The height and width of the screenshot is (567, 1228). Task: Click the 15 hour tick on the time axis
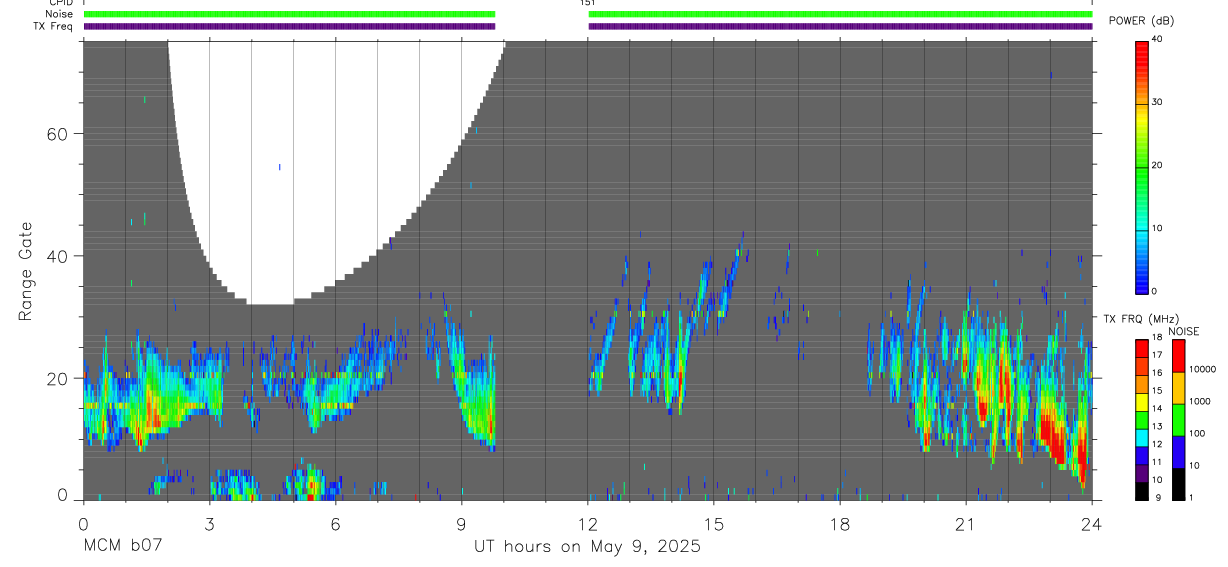[714, 524]
